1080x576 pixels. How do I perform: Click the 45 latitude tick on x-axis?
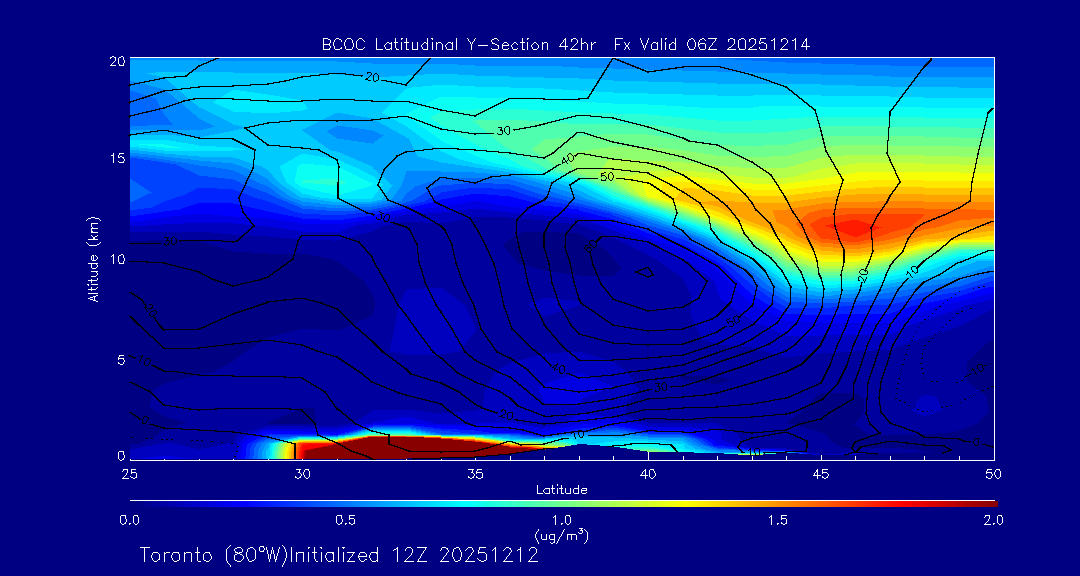coord(821,472)
